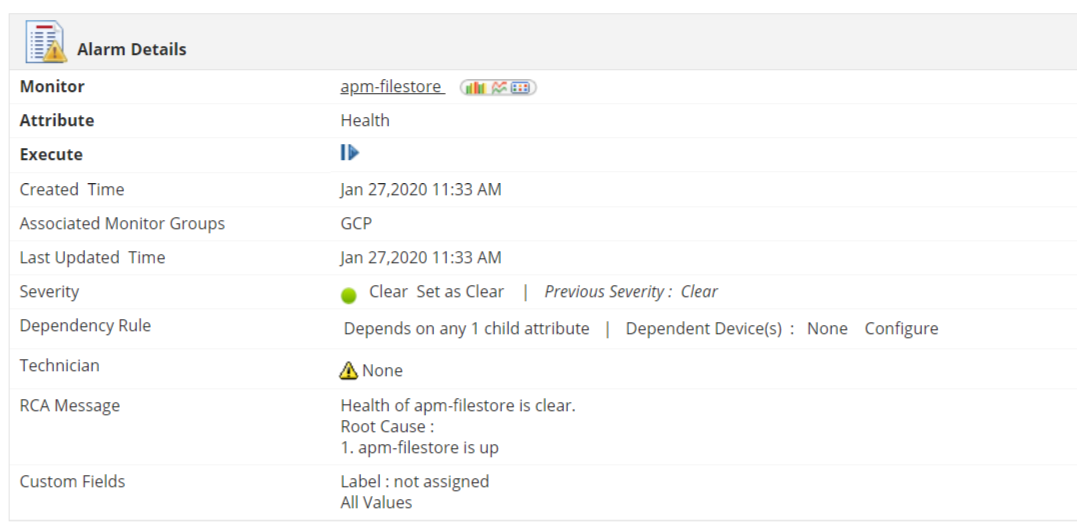Click the apm-filestore is up root cause
Viewport: 1077px width, 530px height.
tap(420, 447)
